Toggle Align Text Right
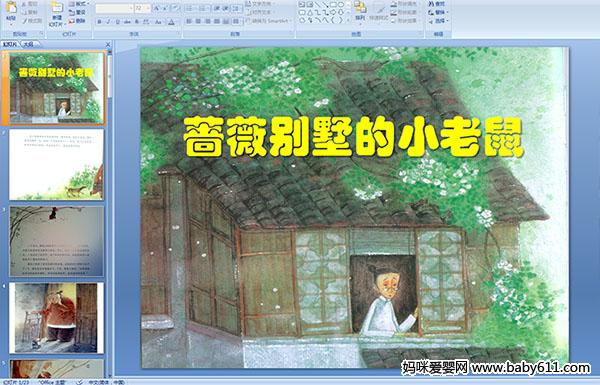 (207, 21)
